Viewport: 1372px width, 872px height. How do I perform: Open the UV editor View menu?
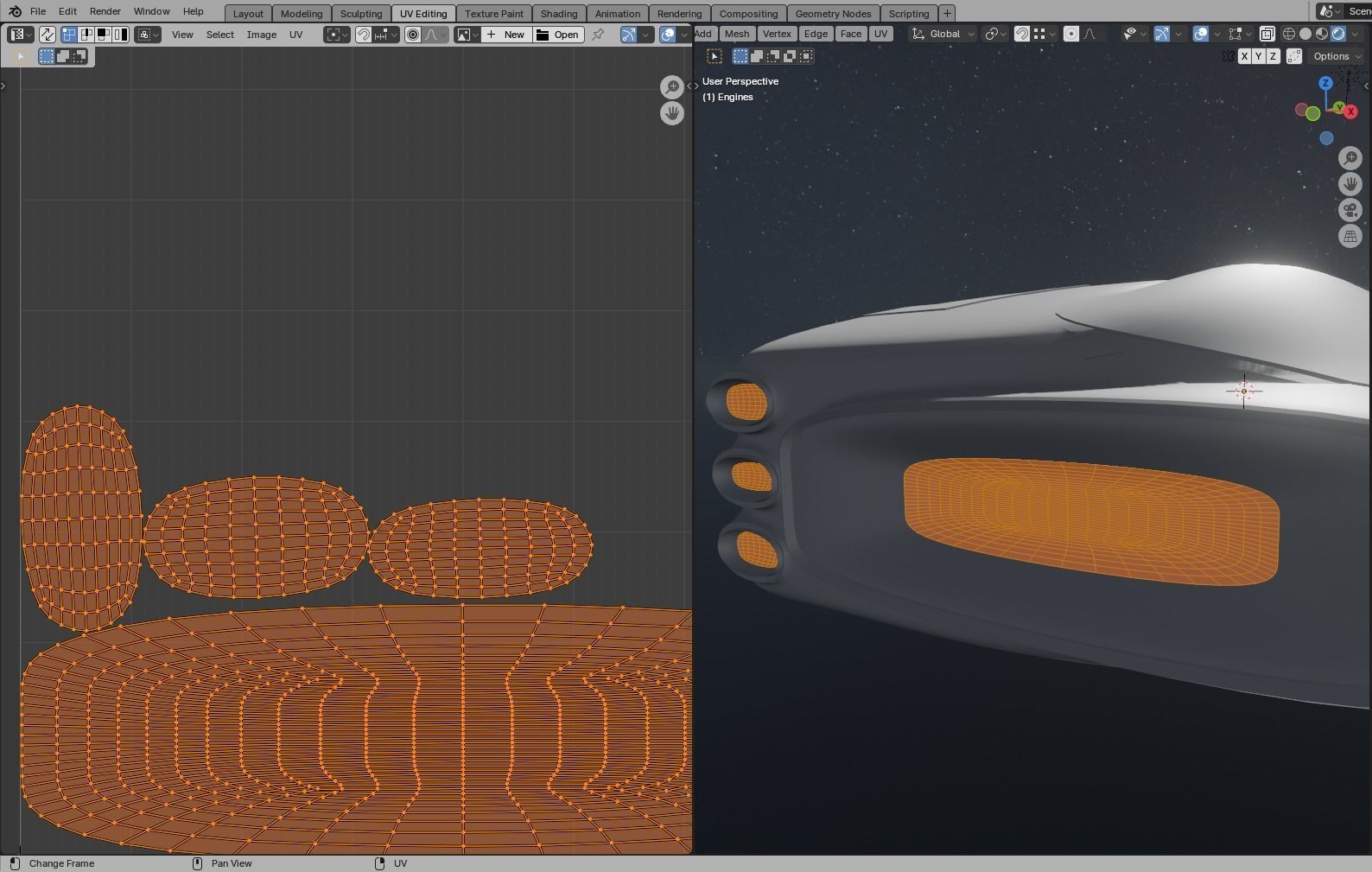click(x=182, y=35)
